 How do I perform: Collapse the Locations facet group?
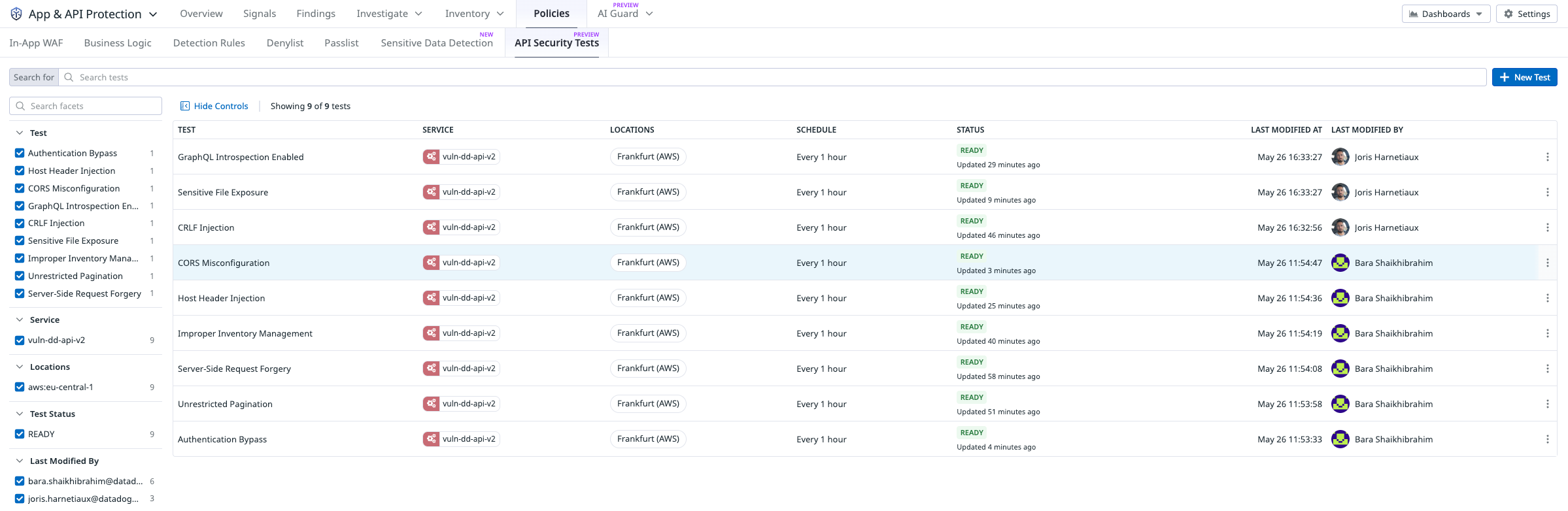[20, 367]
